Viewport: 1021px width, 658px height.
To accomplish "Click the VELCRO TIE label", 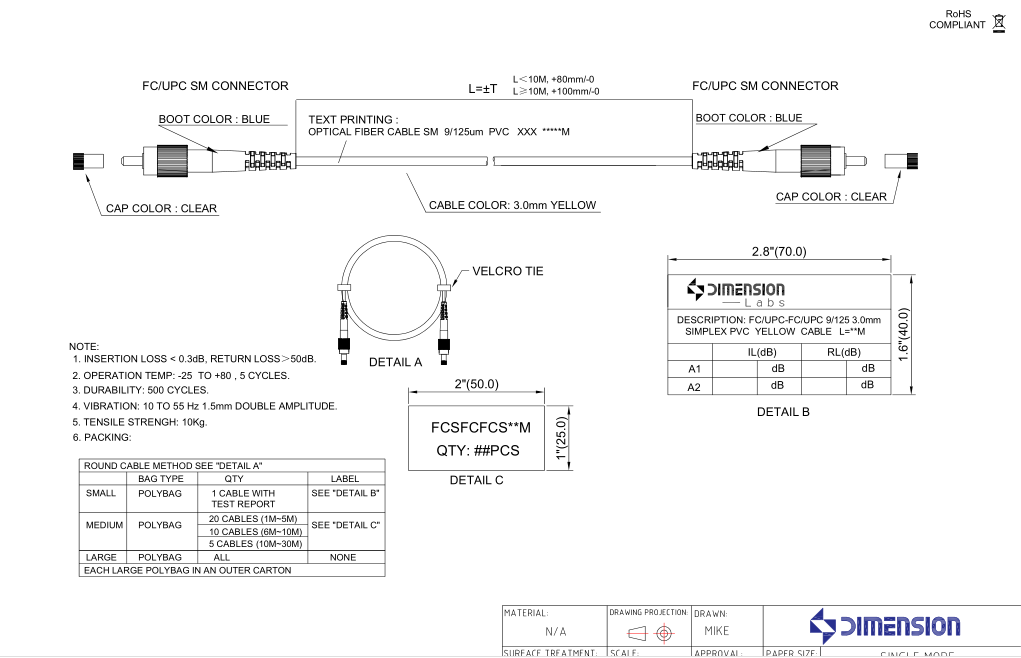I will point(507,271).
